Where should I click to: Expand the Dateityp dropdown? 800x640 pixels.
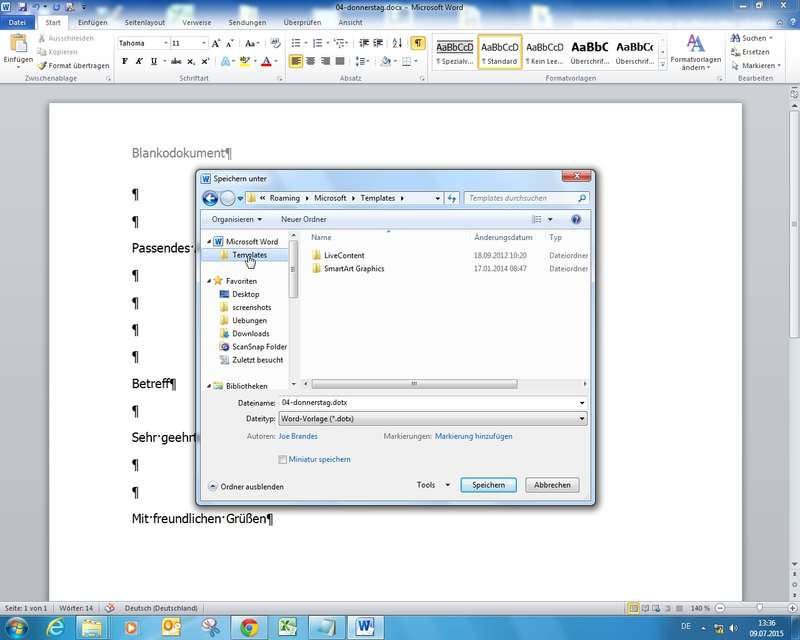point(582,419)
